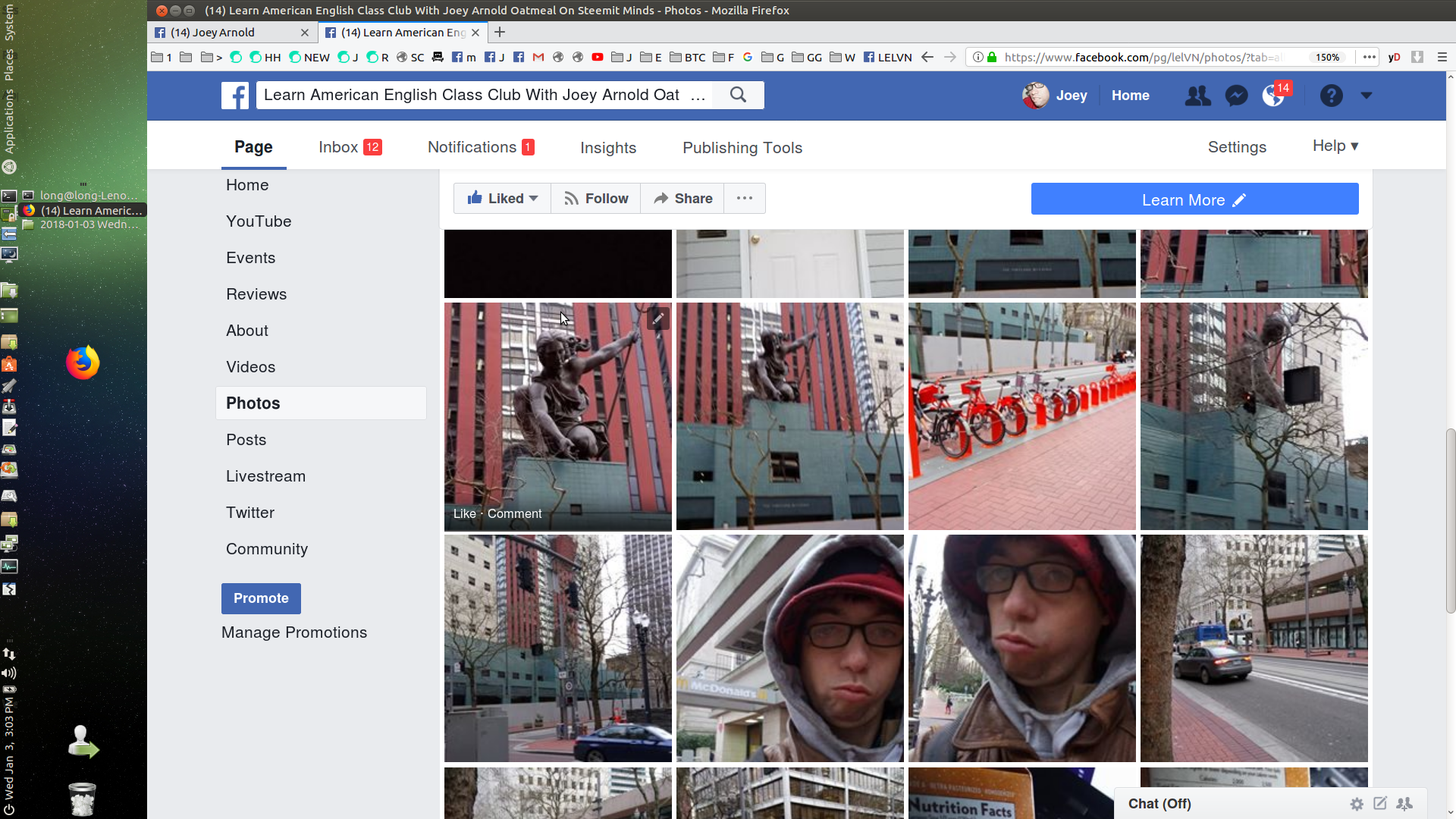Switch to the long@long-Leno terminal window
Viewport: 1456px width, 819px height.
[x=82, y=195]
